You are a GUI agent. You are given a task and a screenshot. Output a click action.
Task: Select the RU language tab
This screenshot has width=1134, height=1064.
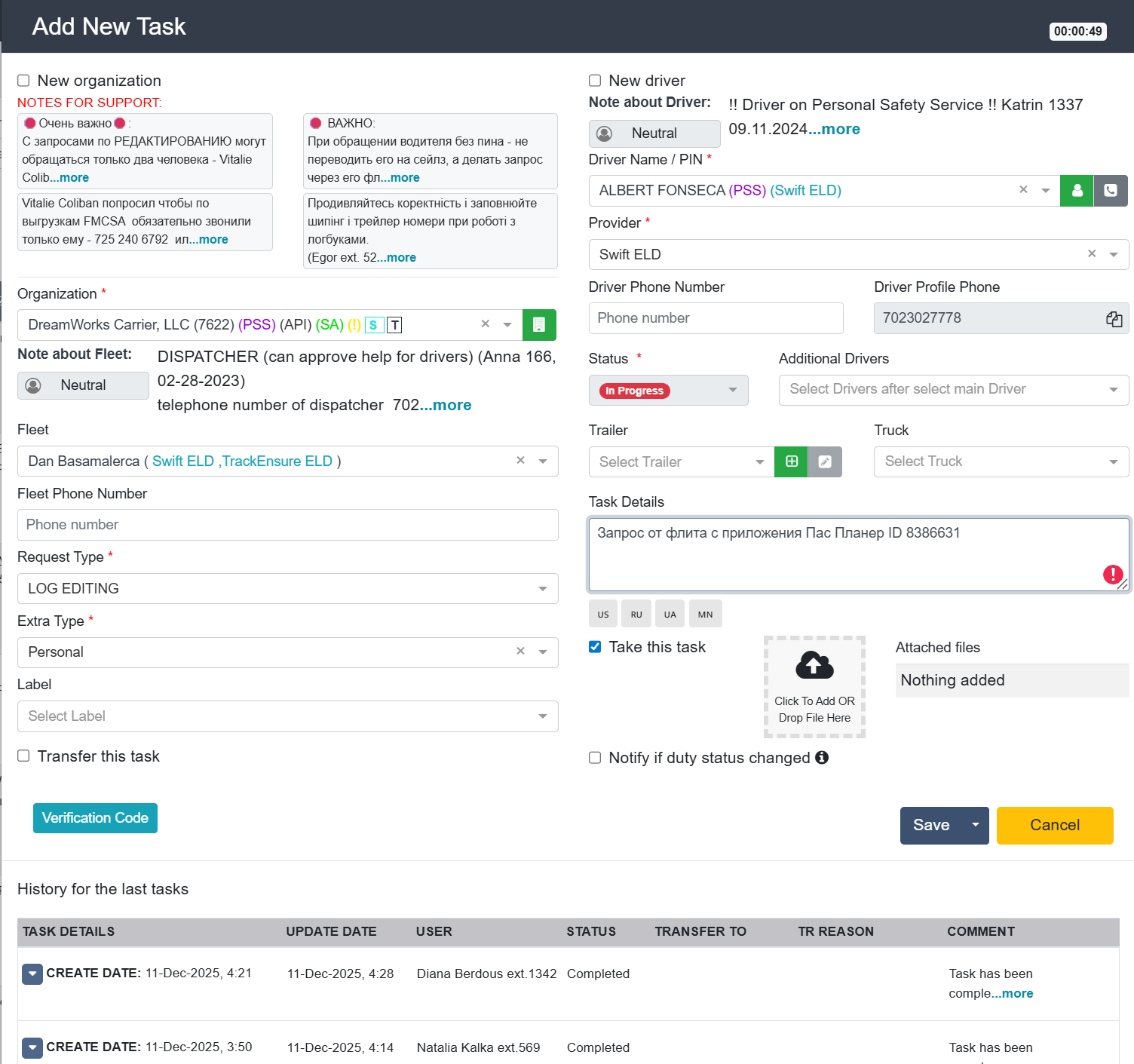[x=636, y=615]
